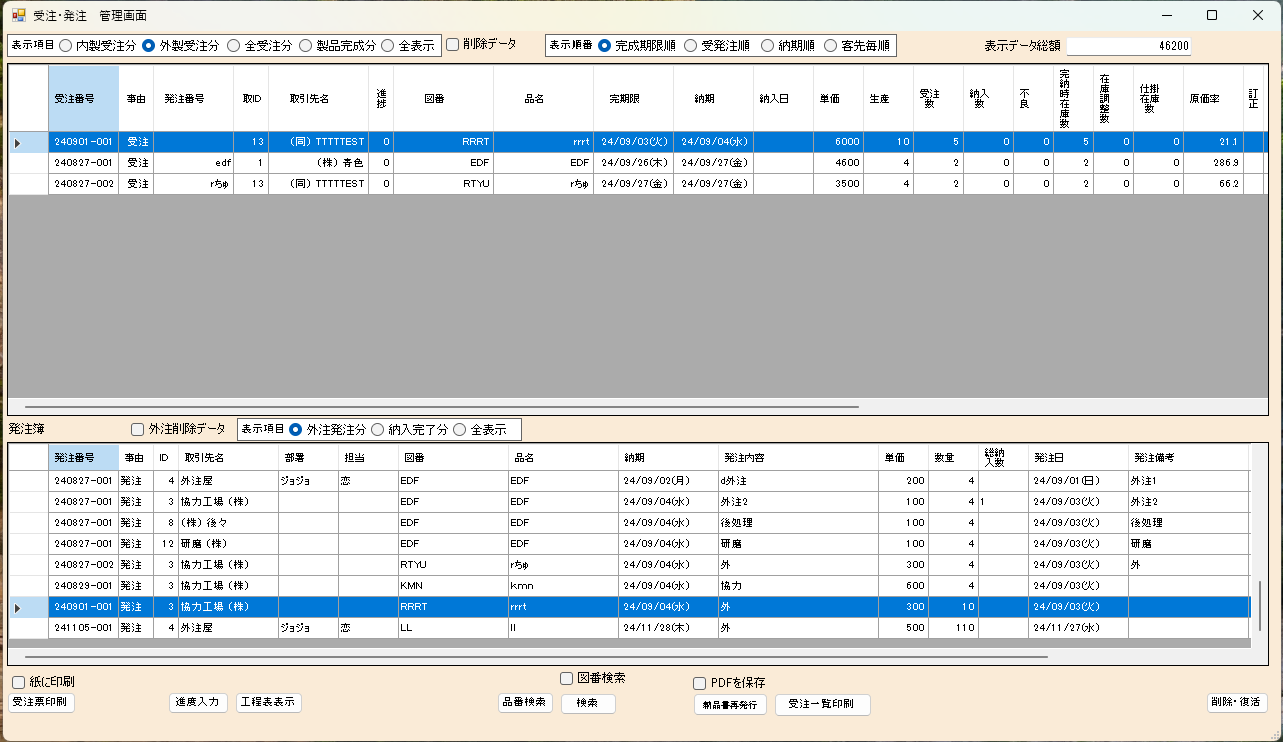Click the quantity cell 110
1283x742 pixels.
953,627
